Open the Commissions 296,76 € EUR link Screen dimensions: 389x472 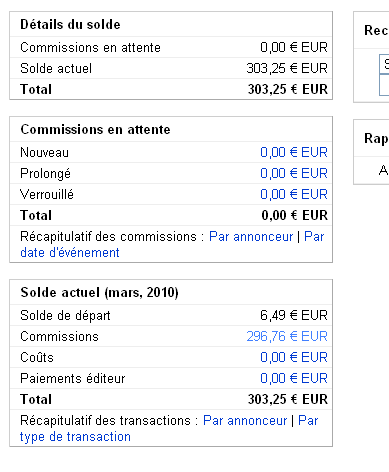(287, 336)
